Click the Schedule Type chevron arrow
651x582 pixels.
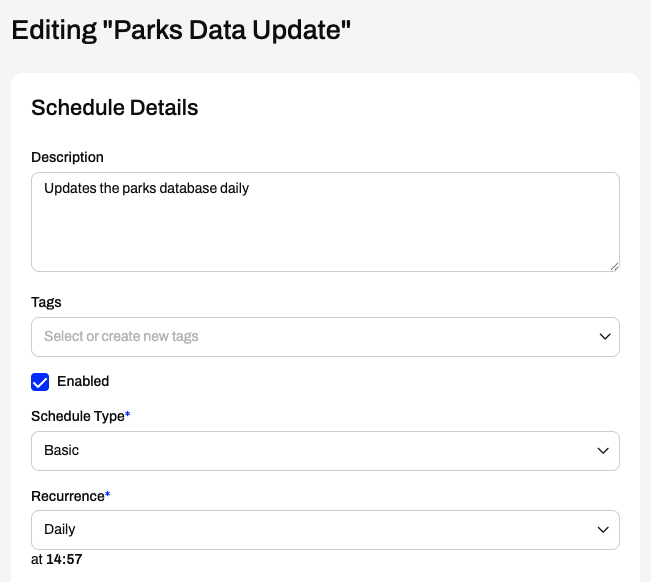pos(603,451)
